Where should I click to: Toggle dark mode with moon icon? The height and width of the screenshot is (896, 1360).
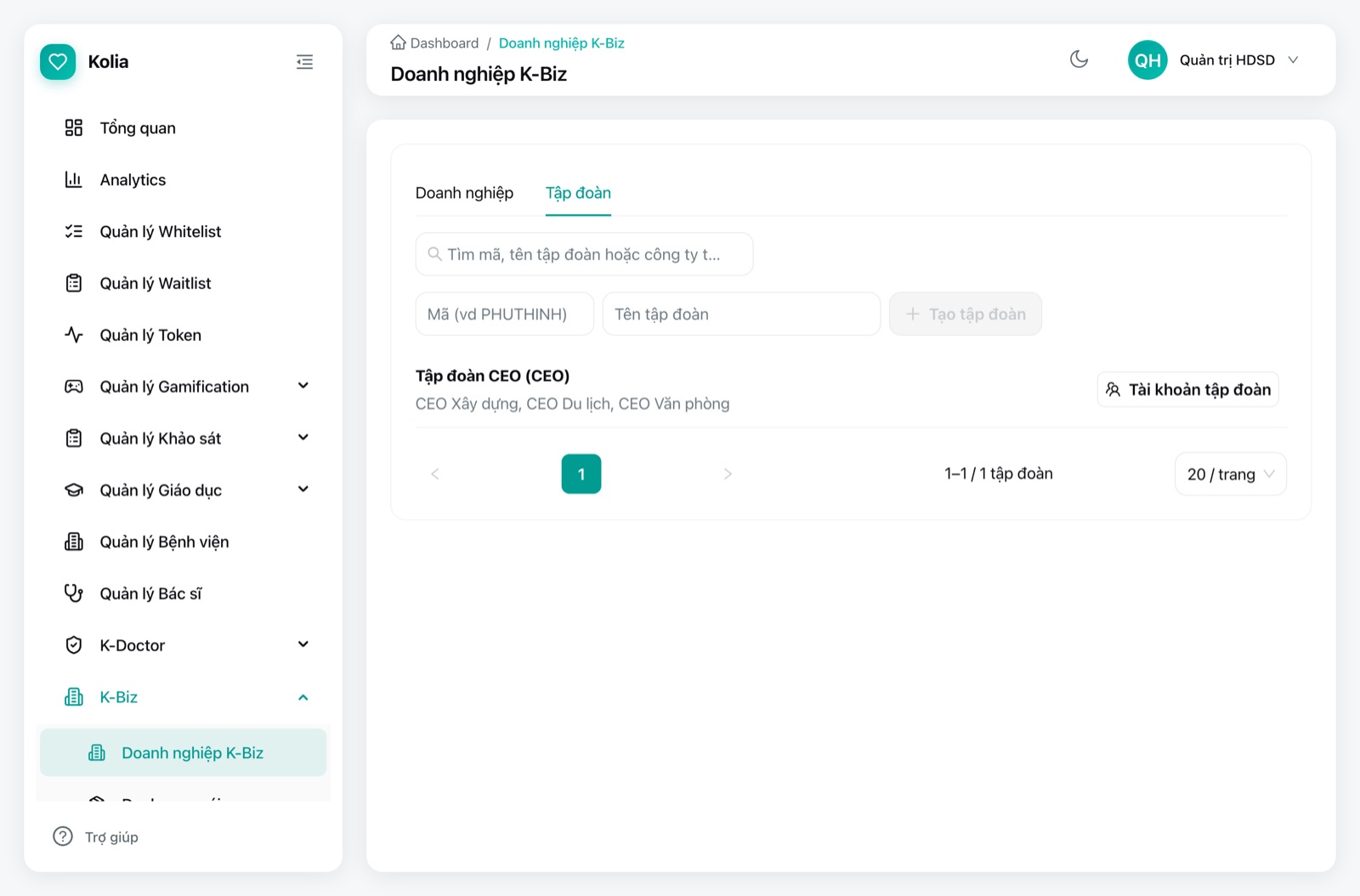coord(1079,60)
